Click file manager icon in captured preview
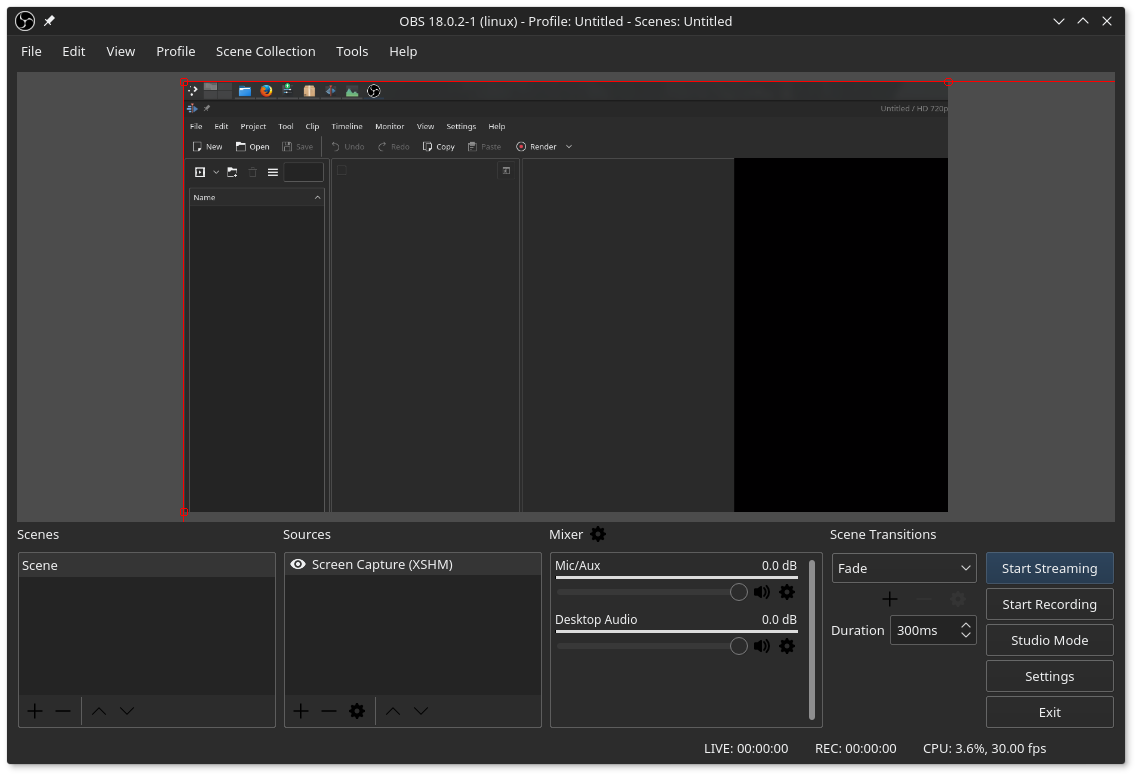Image resolution: width=1138 pixels, height=777 pixels. click(245, 91)
